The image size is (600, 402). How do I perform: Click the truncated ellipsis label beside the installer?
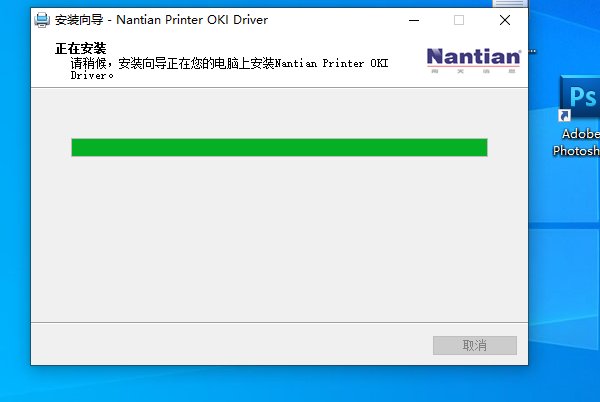pyautogui.click(x=532, y=51)
